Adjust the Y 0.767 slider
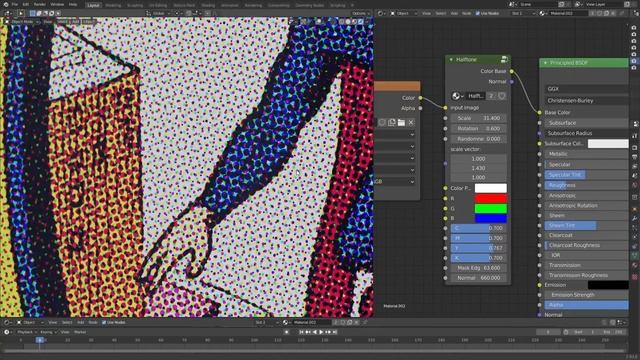This screenshot has width=640, height=360. coord(478,248)
